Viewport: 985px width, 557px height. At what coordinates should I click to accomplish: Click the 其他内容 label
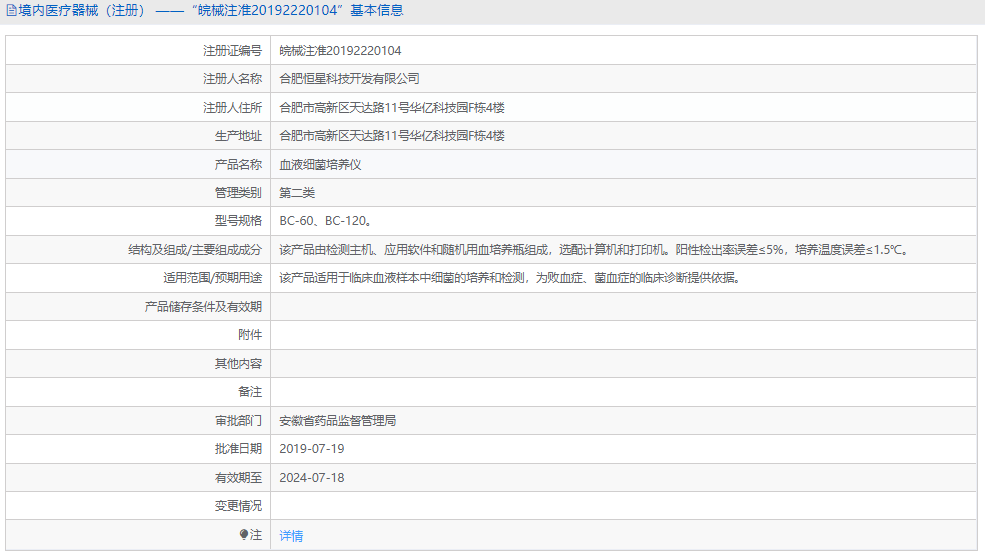(238, 364)
